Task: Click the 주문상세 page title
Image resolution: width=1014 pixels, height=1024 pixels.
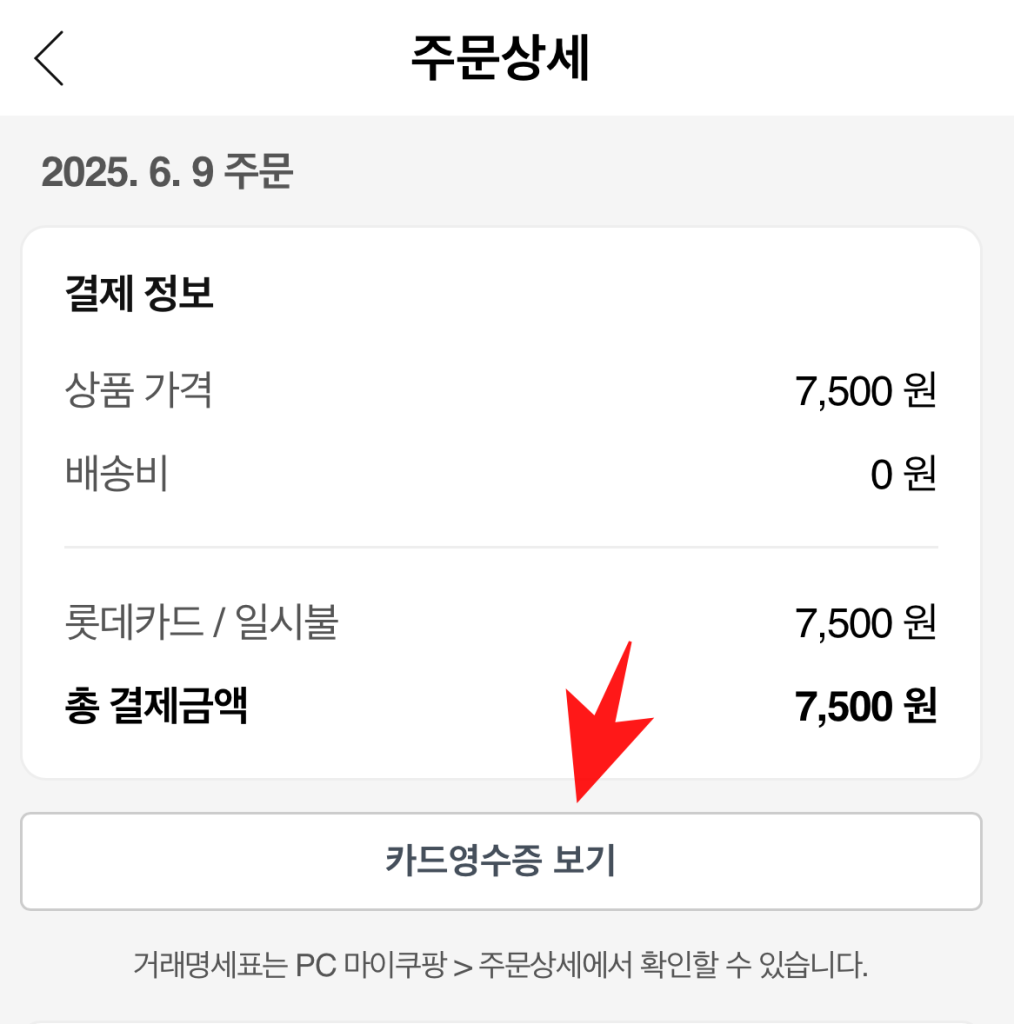Action: click(501, 60)
